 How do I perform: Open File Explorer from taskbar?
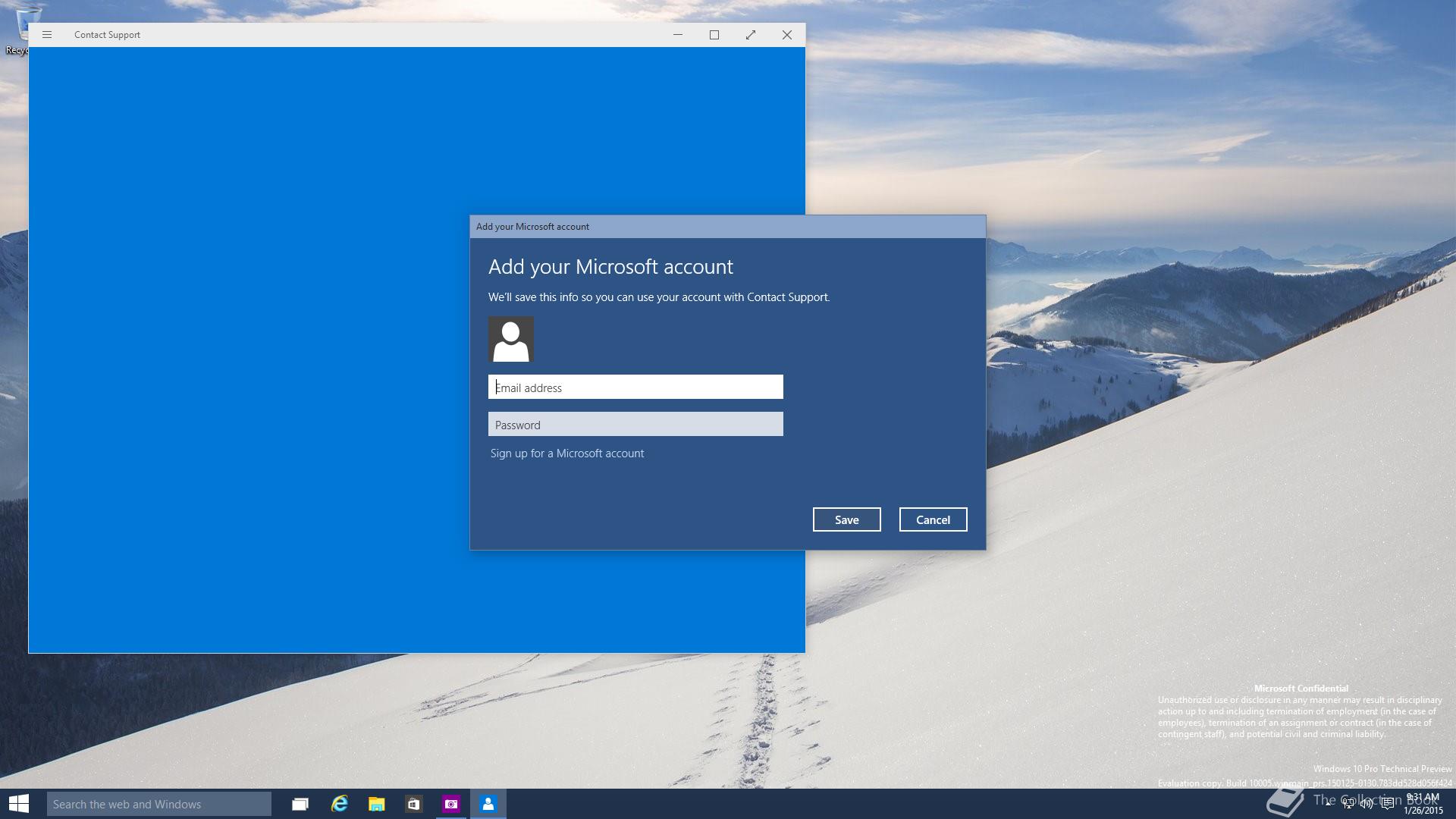[x=376, y=804]
